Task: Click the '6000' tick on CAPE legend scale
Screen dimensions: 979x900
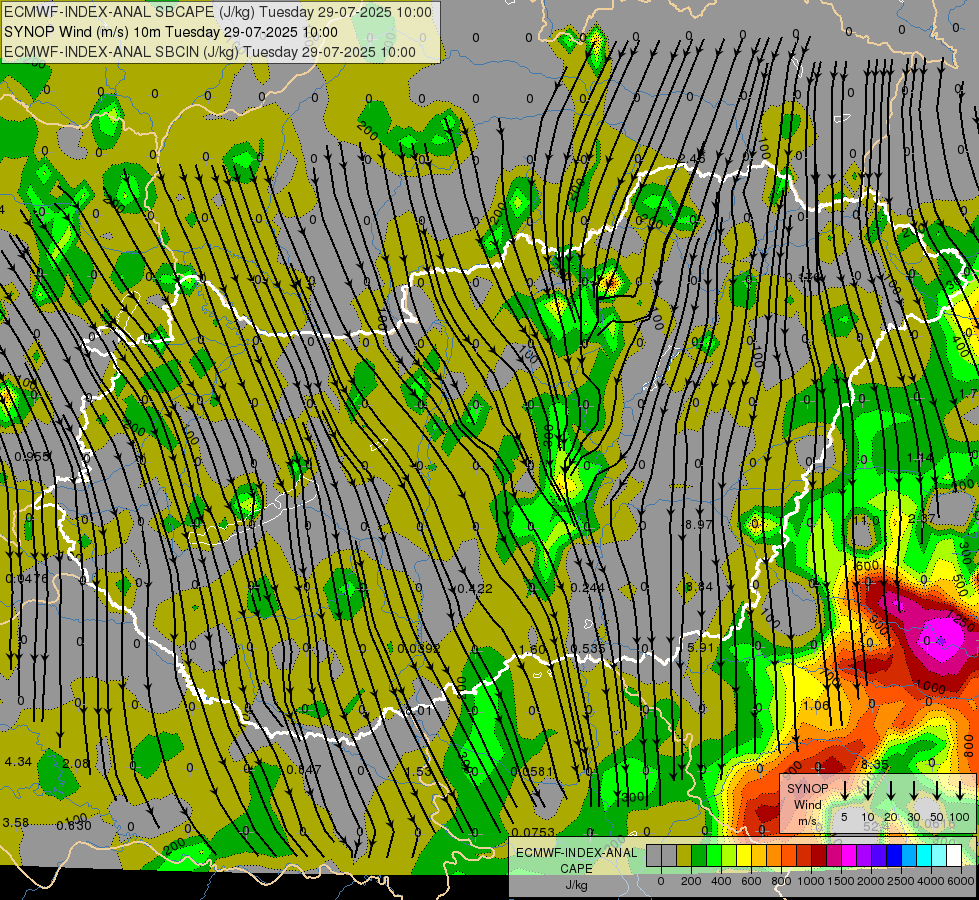Action: click(961, 881)
